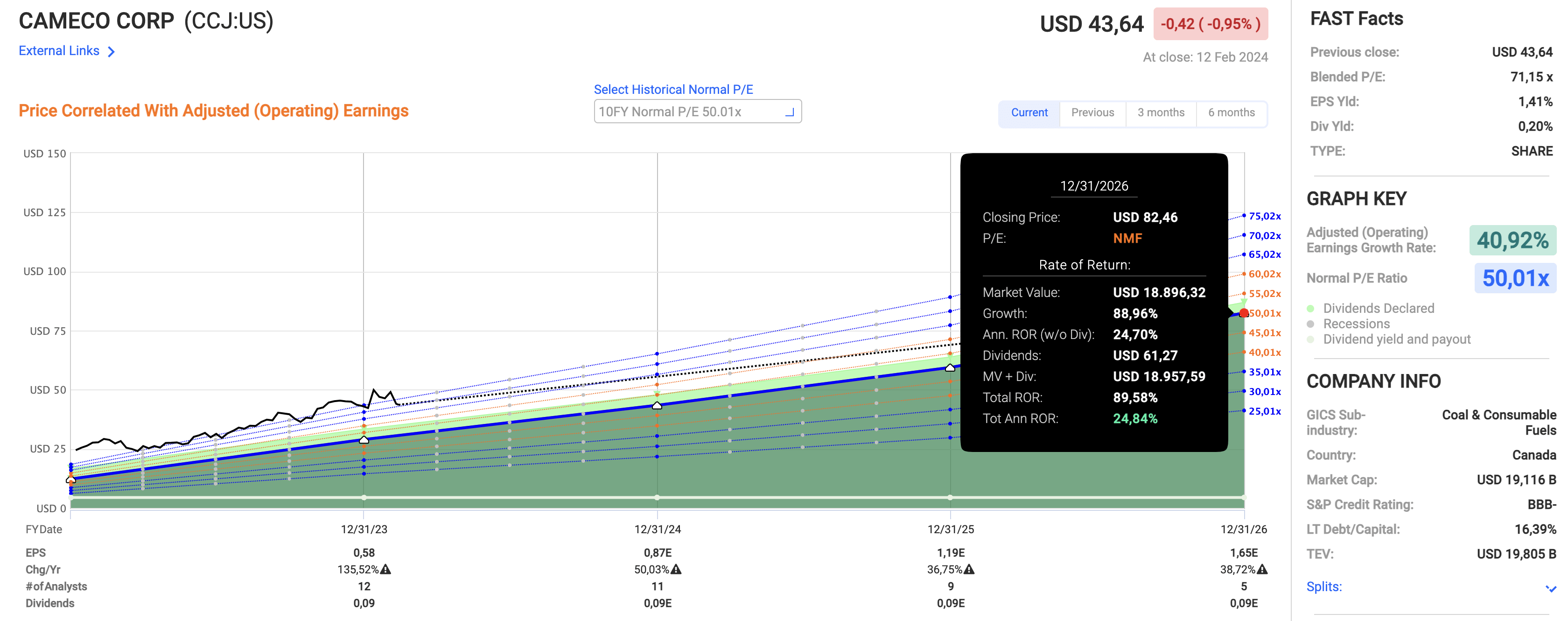The width and height of the screenshot is (1568, 621).
Task: Click warning triangle next to 135,52% change
Action: [x=385, y=569]
